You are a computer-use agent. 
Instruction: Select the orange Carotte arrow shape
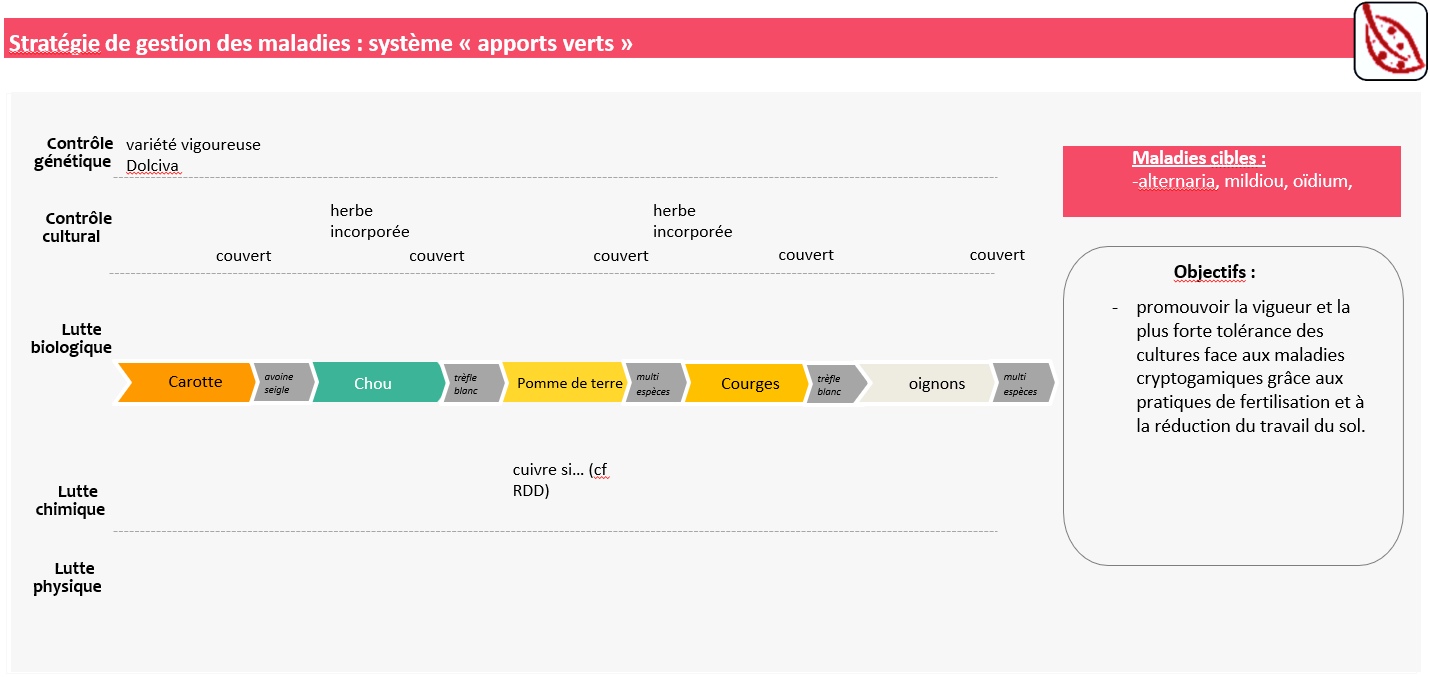[186, 382]
